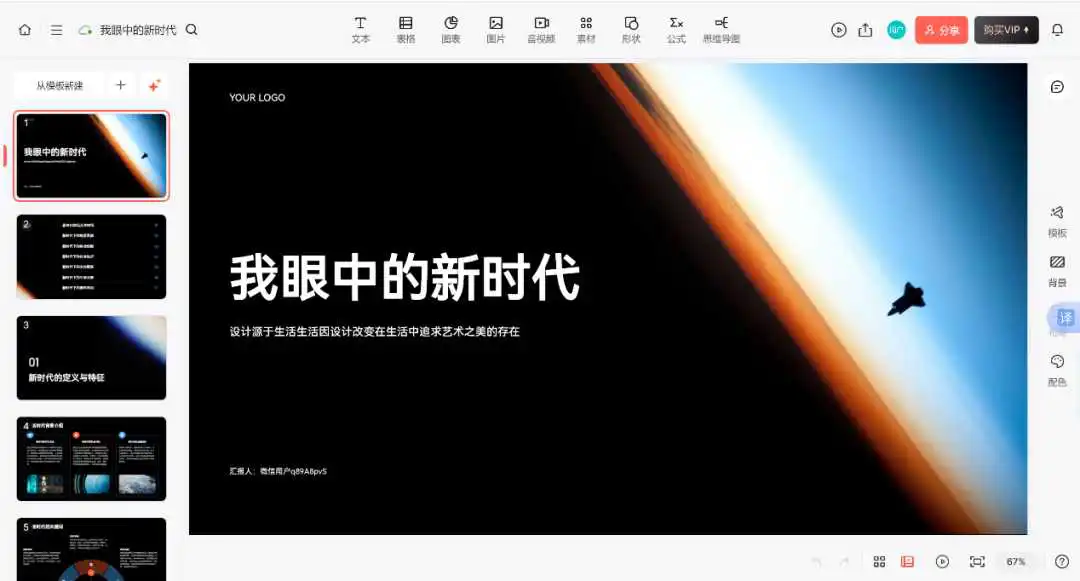
Task: Open the help question mark icon
Action: (1062, 562)
